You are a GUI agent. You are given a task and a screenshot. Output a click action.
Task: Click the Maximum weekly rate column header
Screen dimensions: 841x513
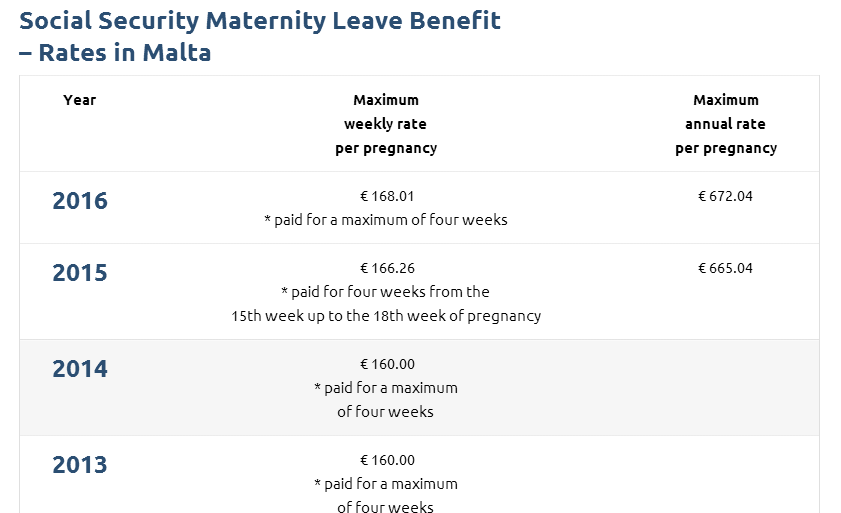[386, 124]
